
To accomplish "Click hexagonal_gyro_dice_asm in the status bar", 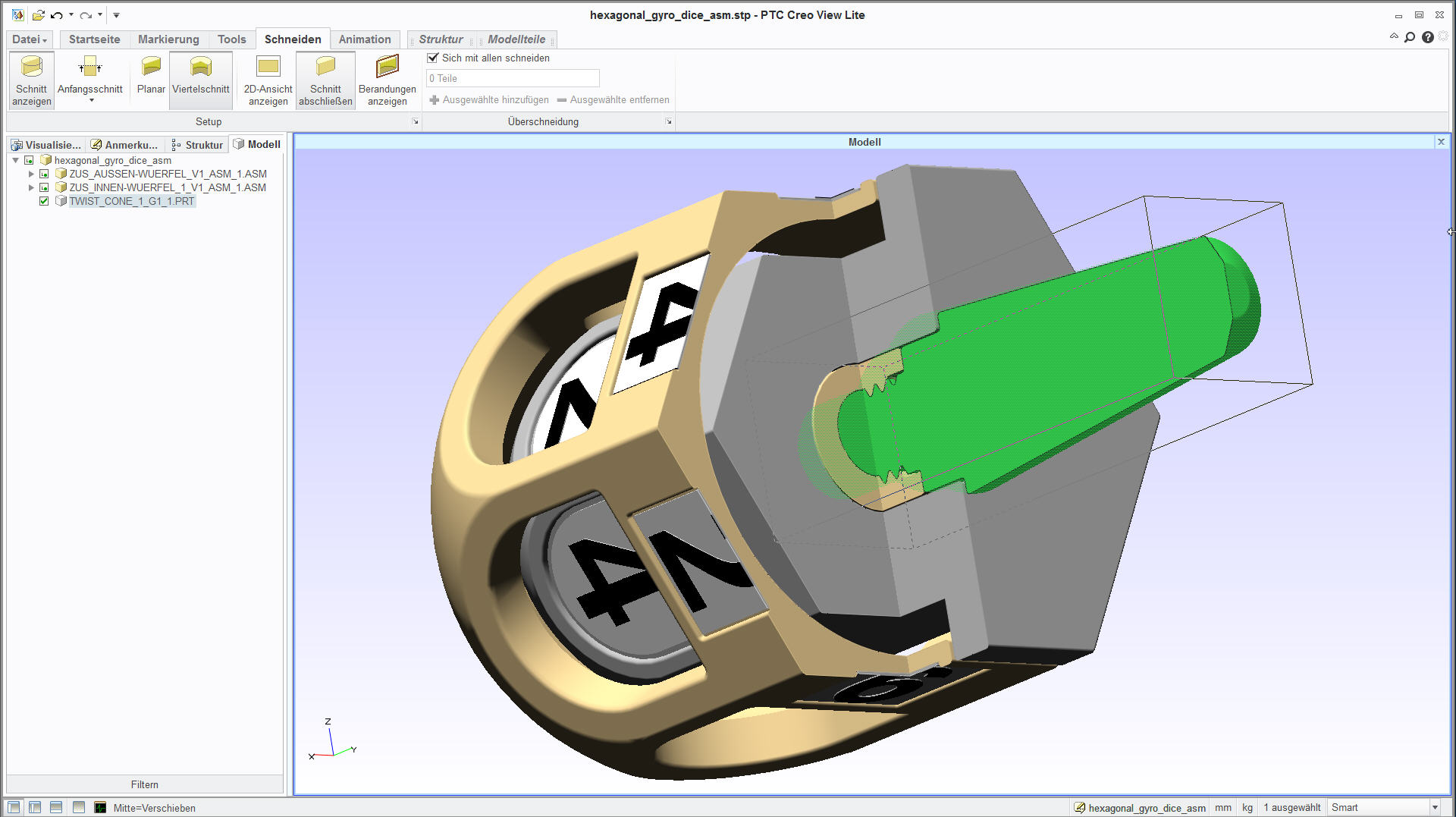I will click(x=1139, y=808).
